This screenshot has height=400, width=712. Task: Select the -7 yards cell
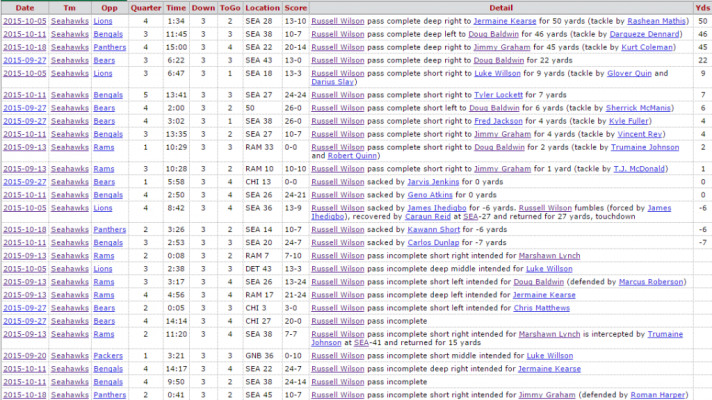coord(702,243)
